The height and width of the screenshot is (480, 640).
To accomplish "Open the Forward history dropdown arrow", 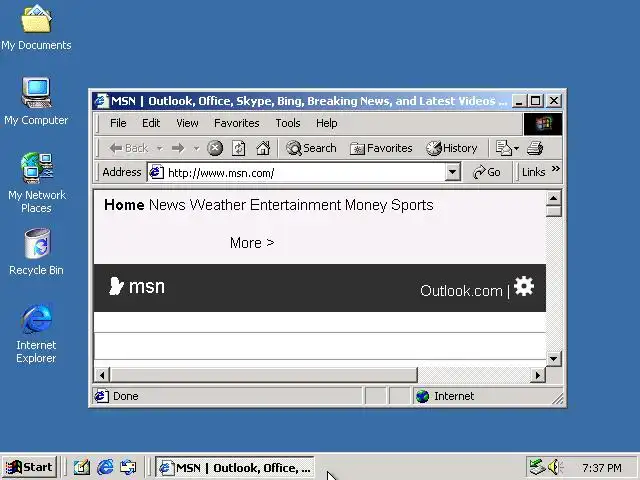I will [x=196, y=148].
